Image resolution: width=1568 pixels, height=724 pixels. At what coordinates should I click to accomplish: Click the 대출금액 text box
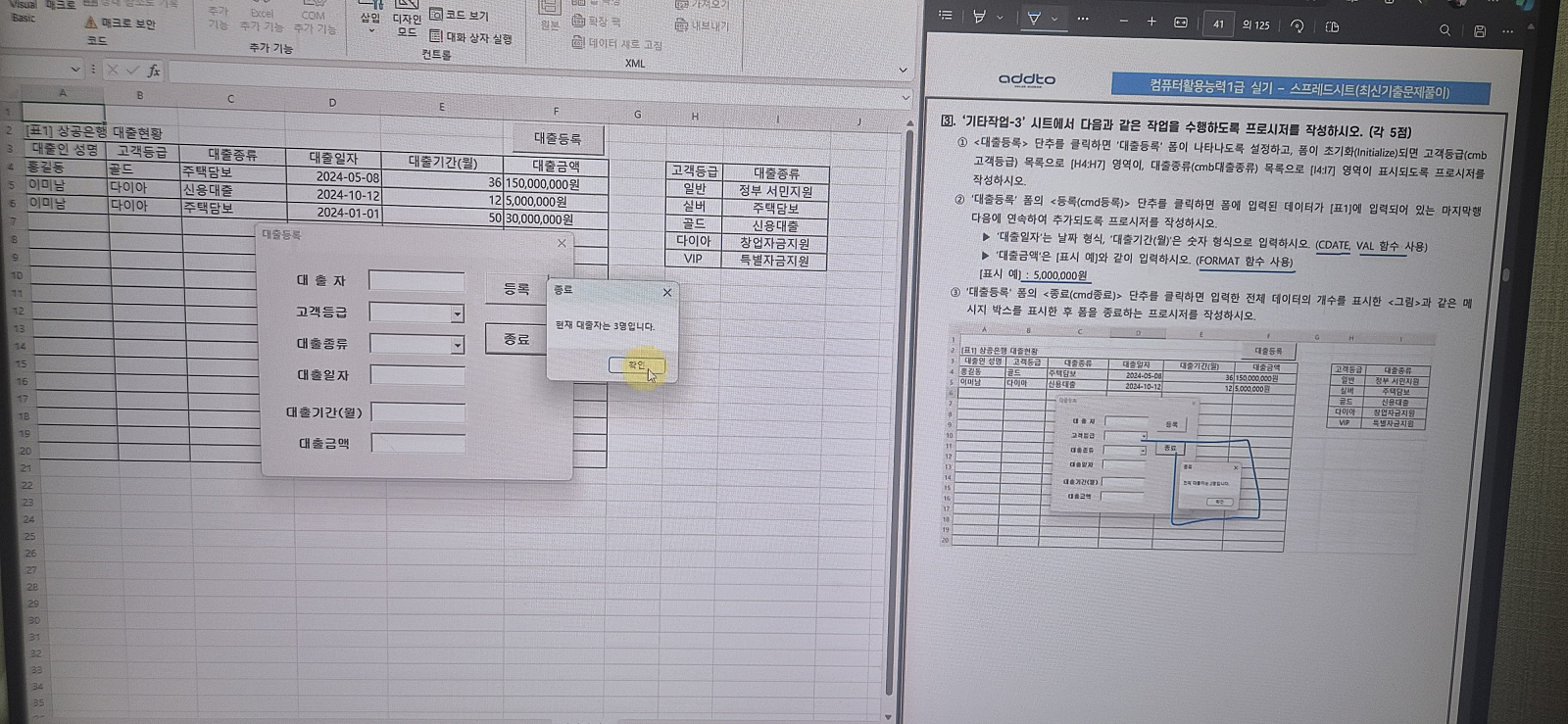click(x=418, y=444)
